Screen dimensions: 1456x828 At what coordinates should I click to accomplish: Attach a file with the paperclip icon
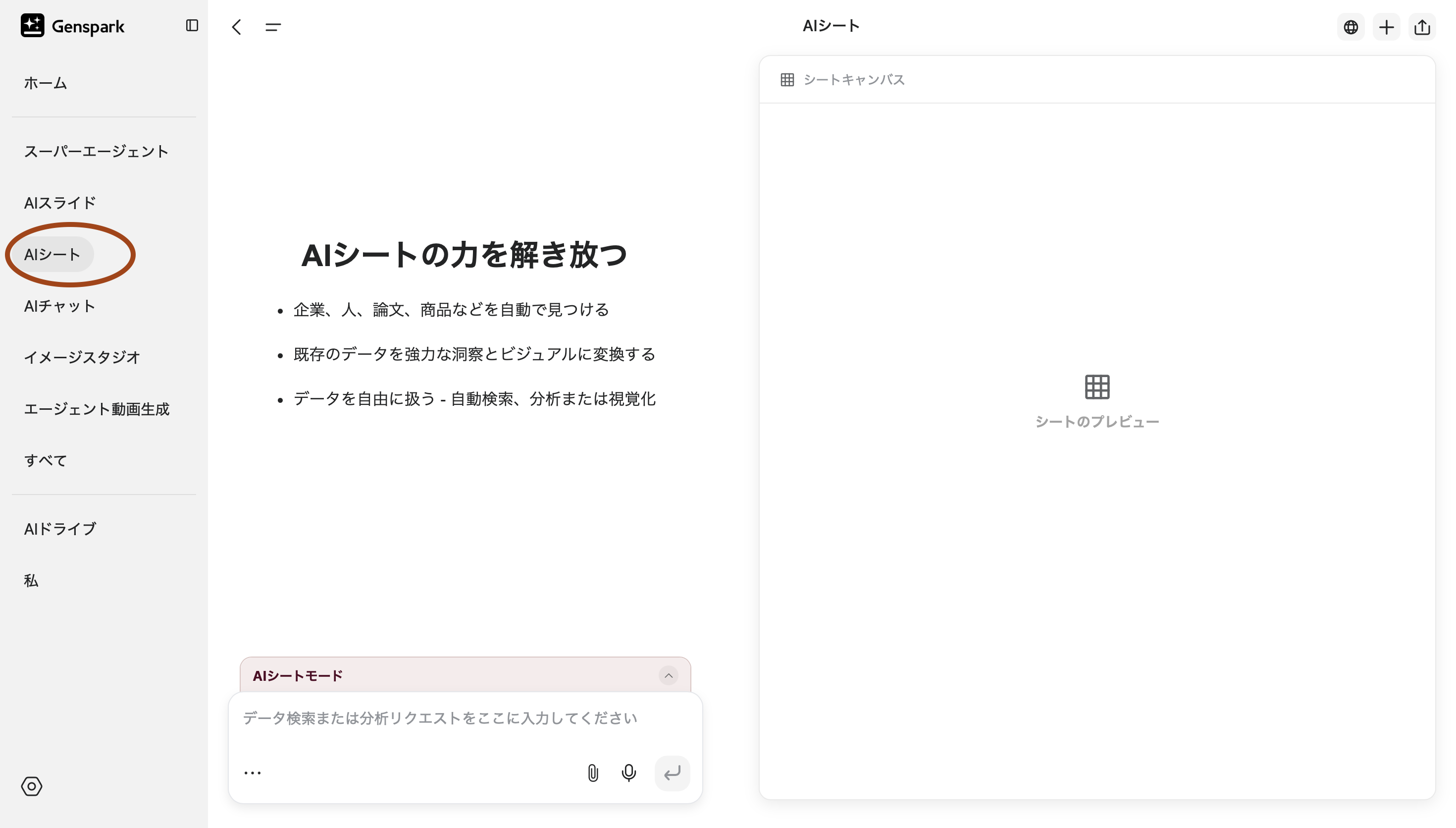click(593, 773)
